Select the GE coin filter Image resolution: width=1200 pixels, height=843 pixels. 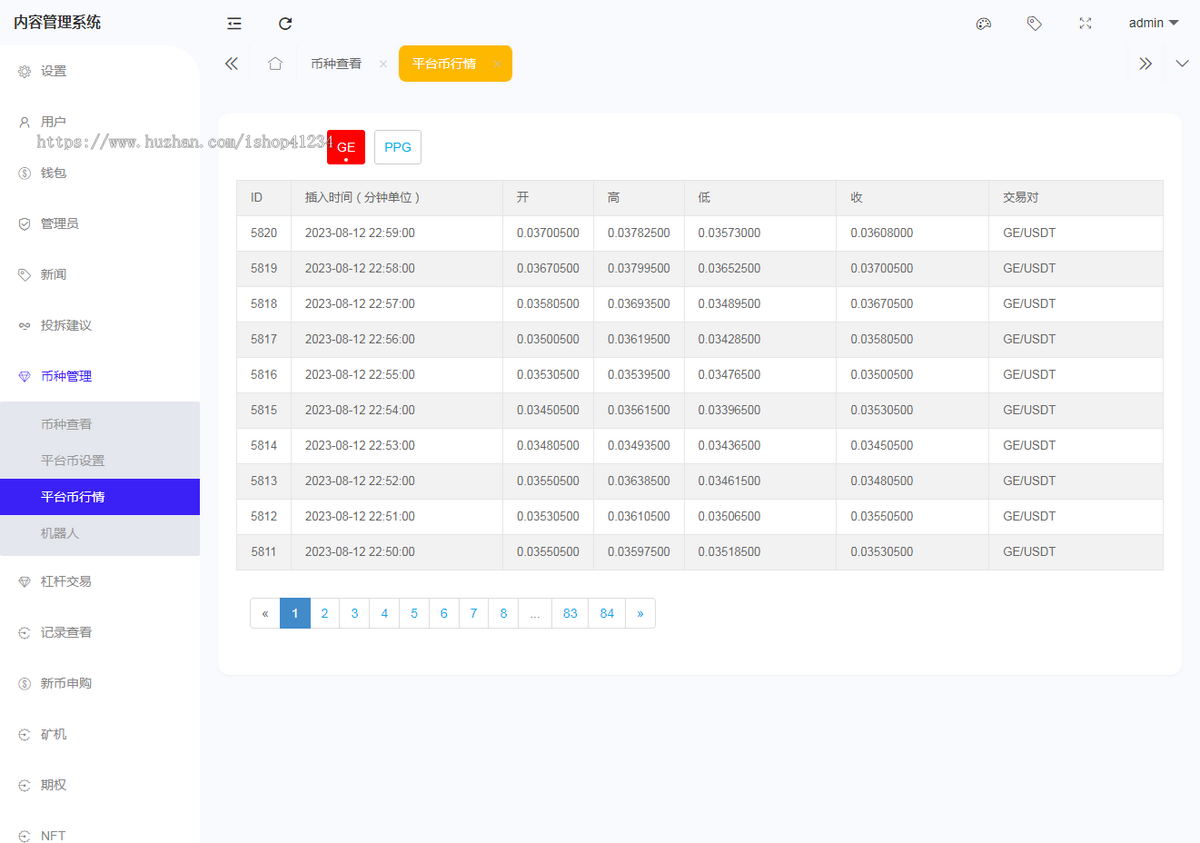tap(346, 147)
